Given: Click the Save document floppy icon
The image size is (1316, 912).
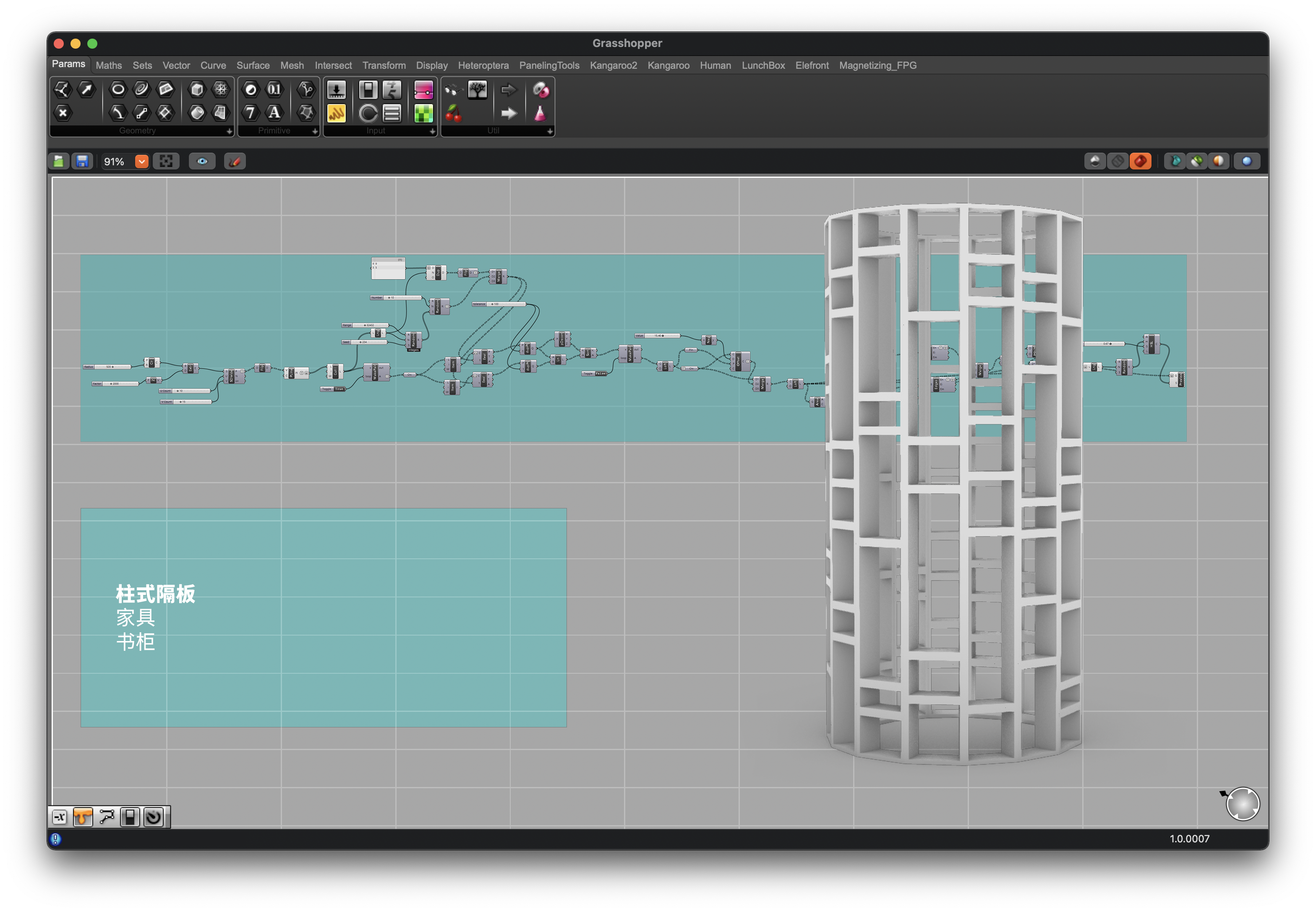Looking at the screenshot, I should tap(82, 162).
